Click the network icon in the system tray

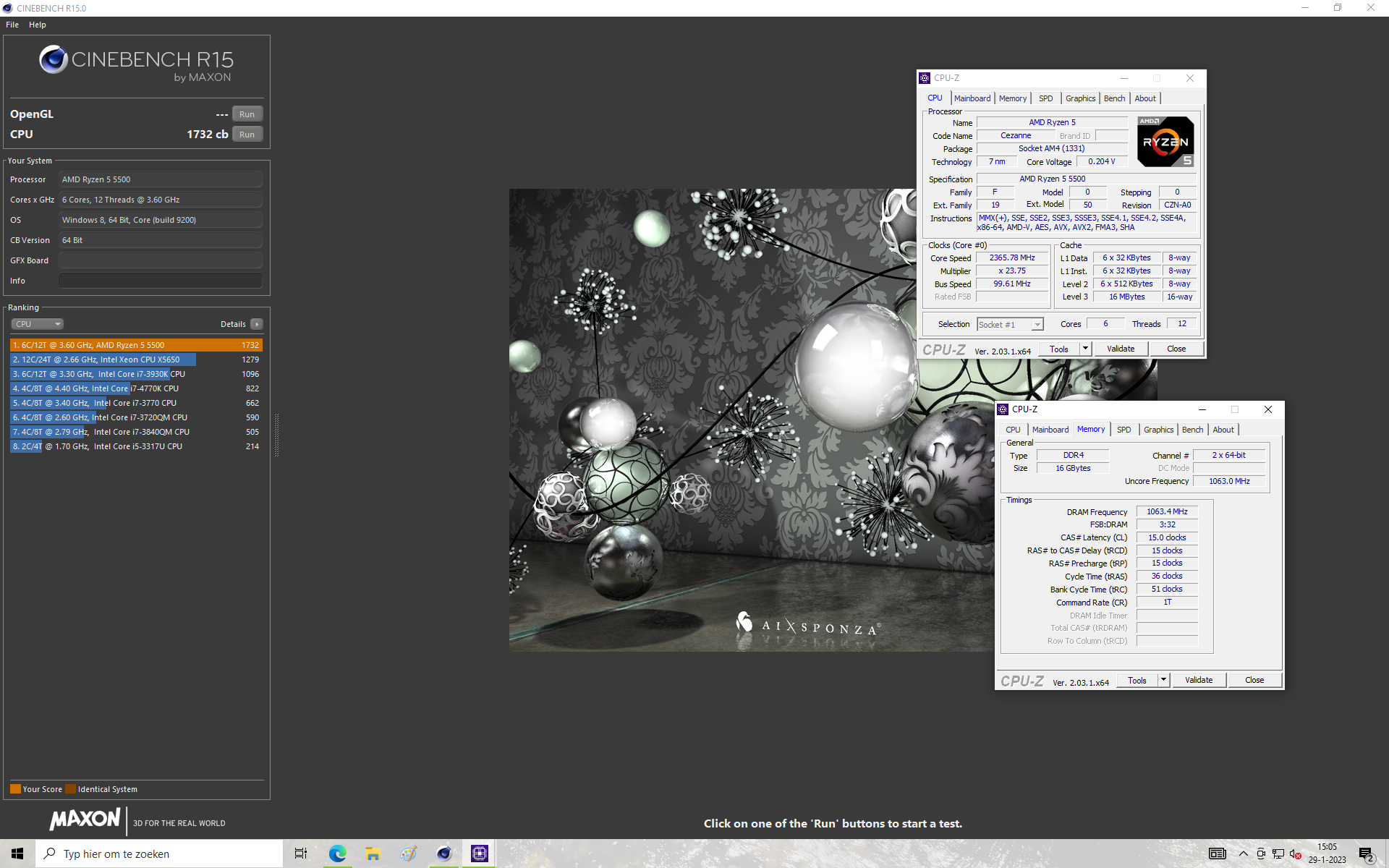point(1278,854)
